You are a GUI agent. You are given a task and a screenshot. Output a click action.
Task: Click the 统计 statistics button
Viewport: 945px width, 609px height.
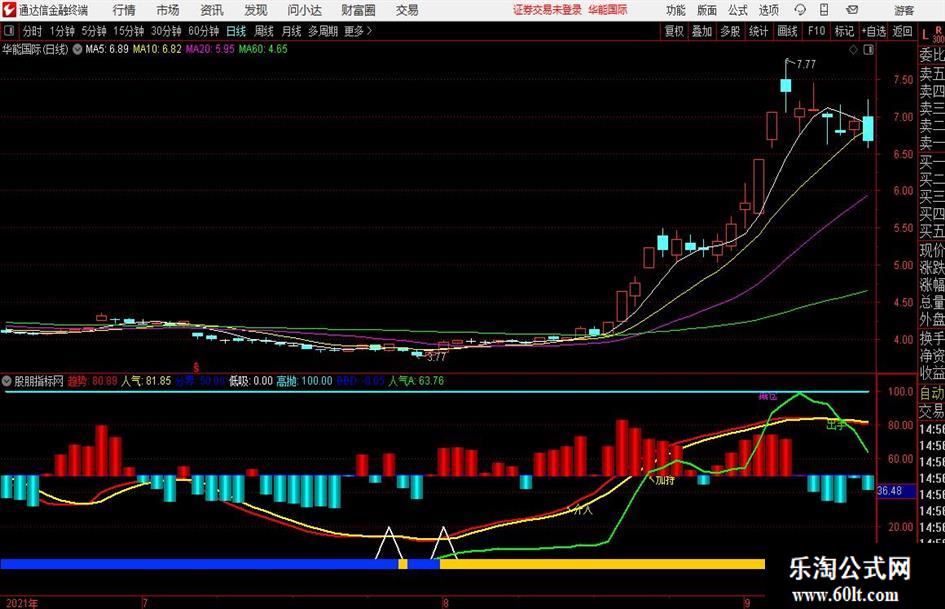[x=758, y=31]
